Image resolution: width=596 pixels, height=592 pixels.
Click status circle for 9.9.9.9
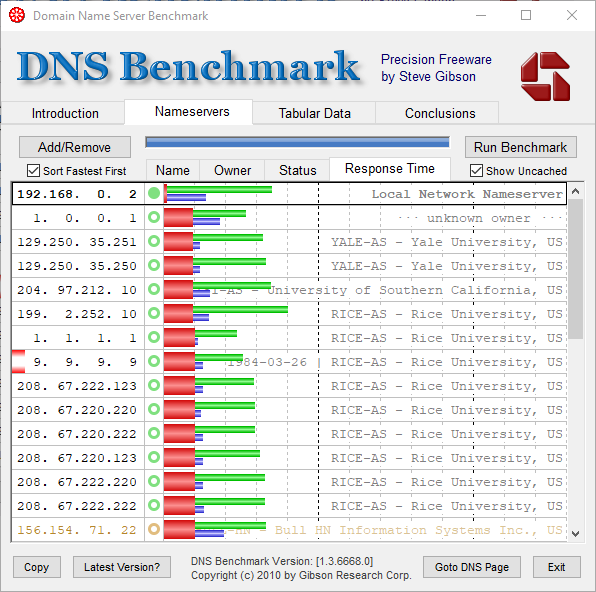(154, 361)
